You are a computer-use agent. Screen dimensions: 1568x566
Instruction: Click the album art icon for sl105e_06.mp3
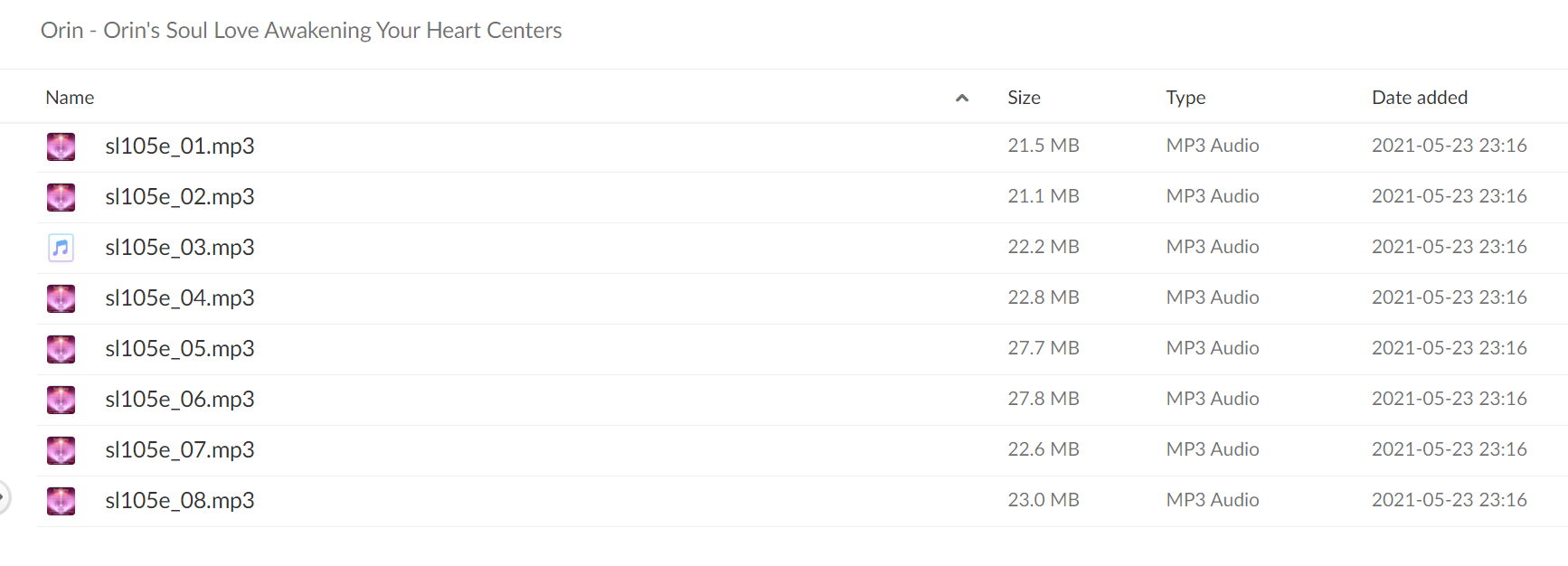(x=61, y=400)
